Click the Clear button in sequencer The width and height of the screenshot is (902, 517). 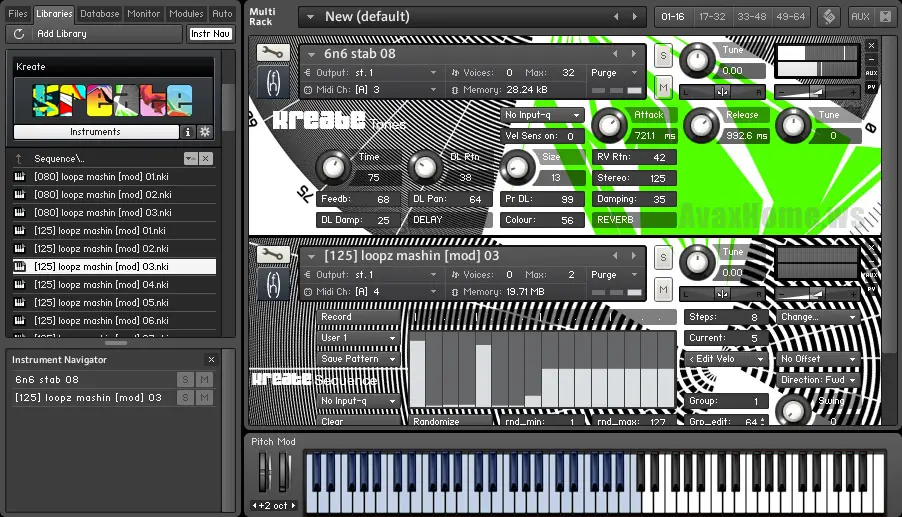coord(358,421)
